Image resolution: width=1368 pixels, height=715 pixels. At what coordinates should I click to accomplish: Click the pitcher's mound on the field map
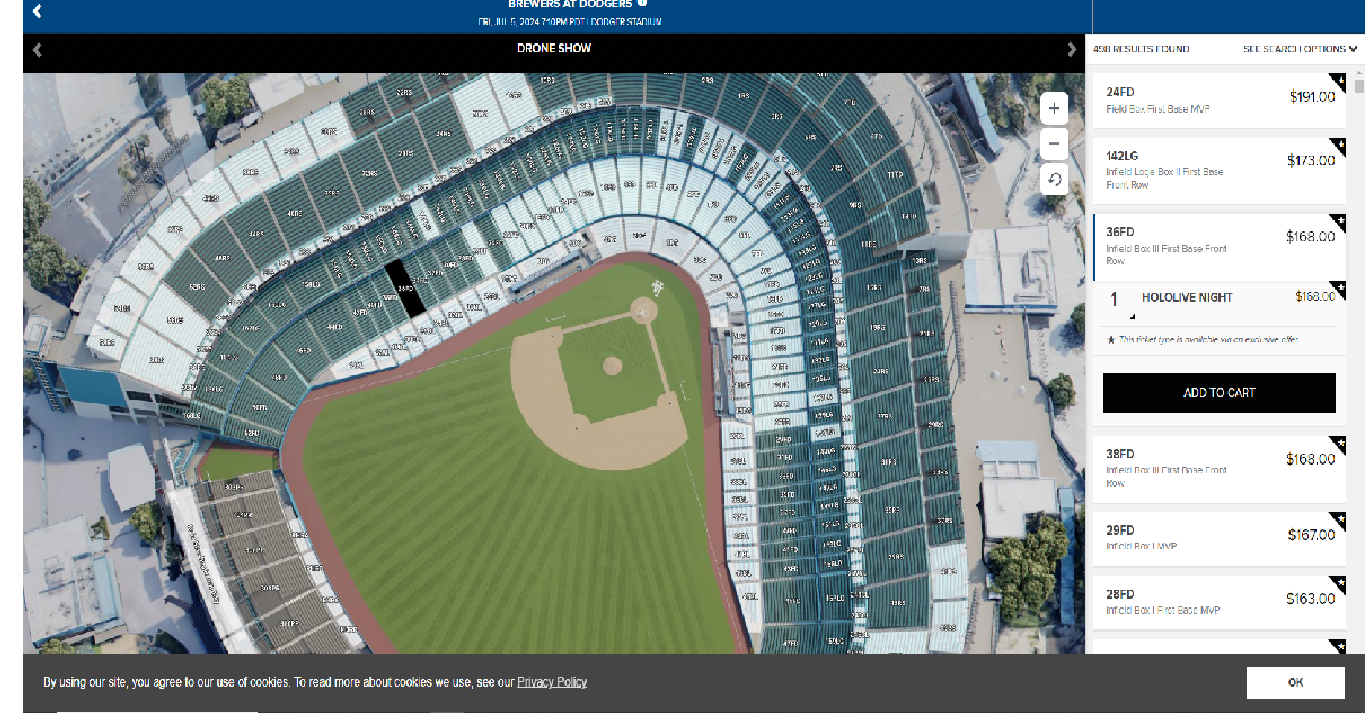coord(612,365)
